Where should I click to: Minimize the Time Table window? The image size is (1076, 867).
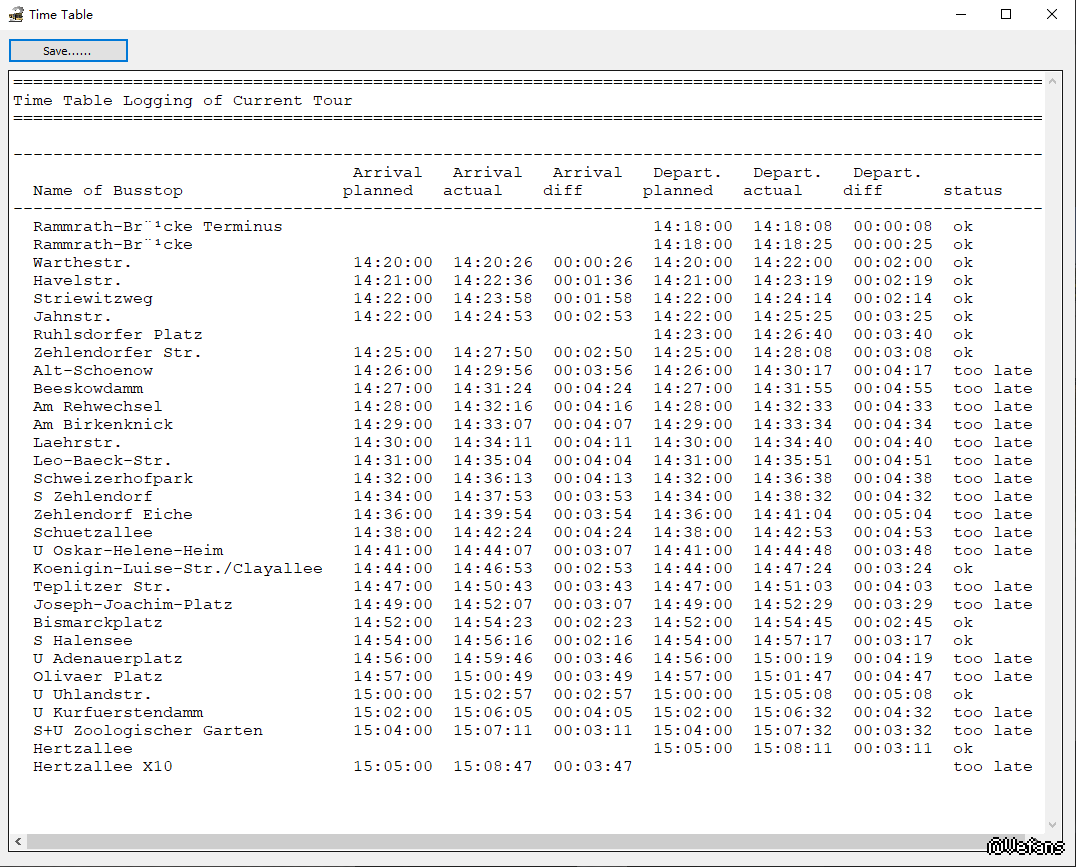coord(960,15)
